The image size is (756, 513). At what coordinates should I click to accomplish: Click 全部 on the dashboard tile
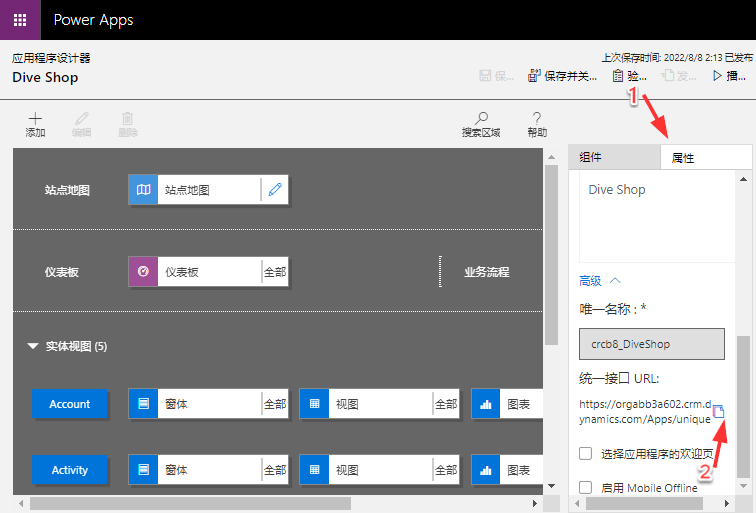click(275, 272)
